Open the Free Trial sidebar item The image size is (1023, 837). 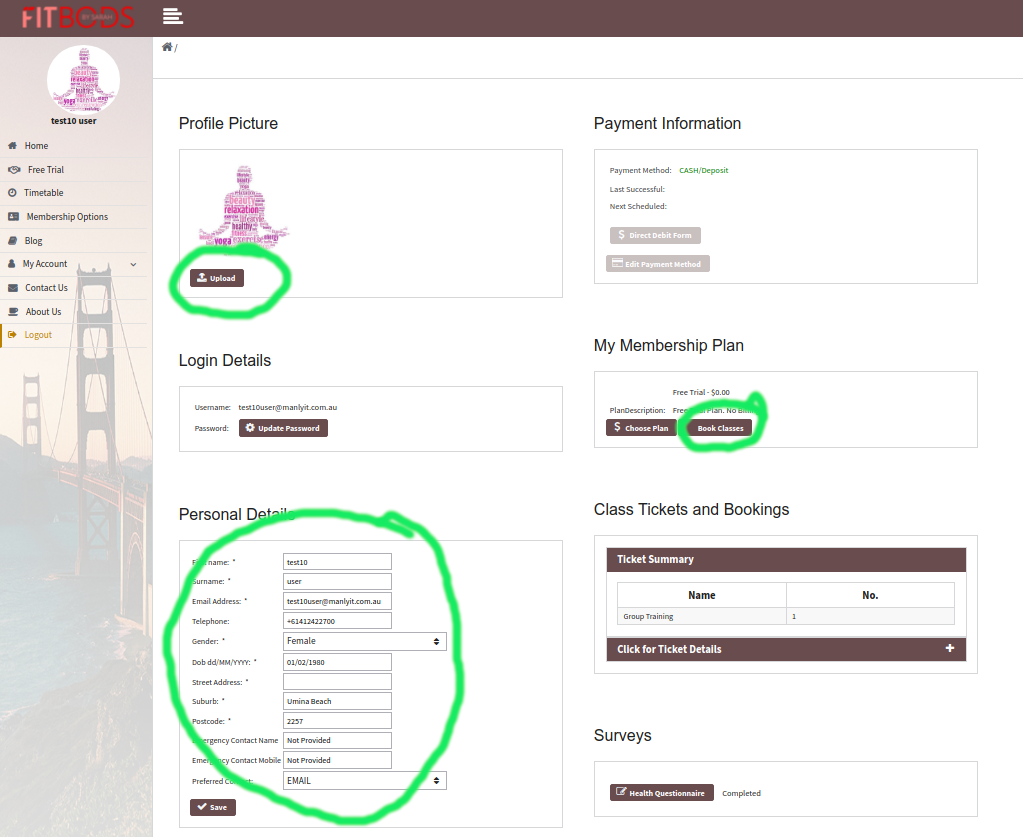[45, 170]
